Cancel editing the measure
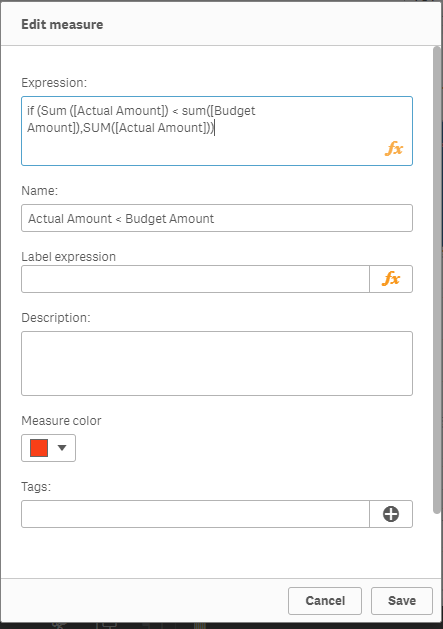Image resolution: width=443 pixels, height=629 pixels. point(325,601)
